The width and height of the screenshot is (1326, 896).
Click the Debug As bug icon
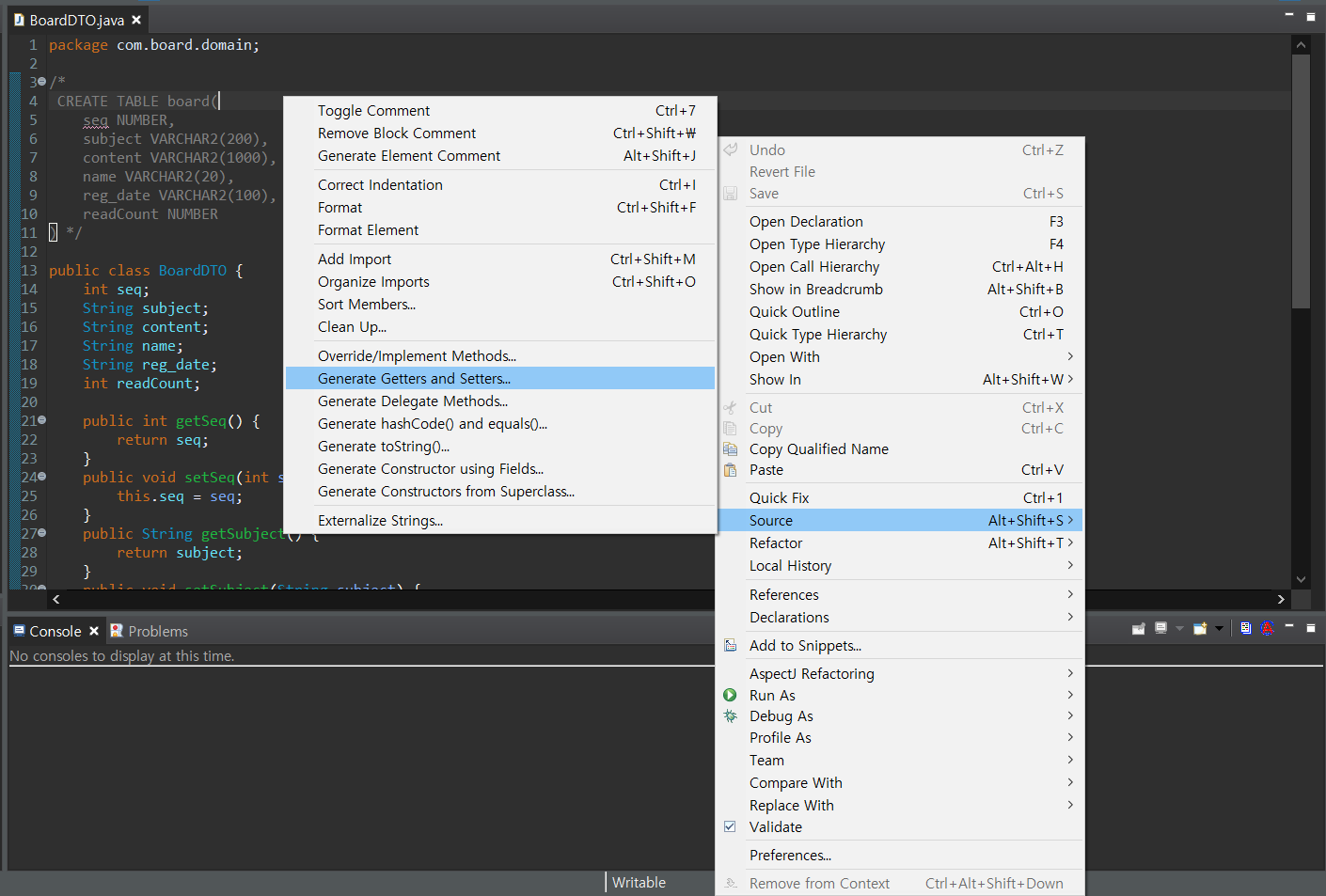click(730, 715)
